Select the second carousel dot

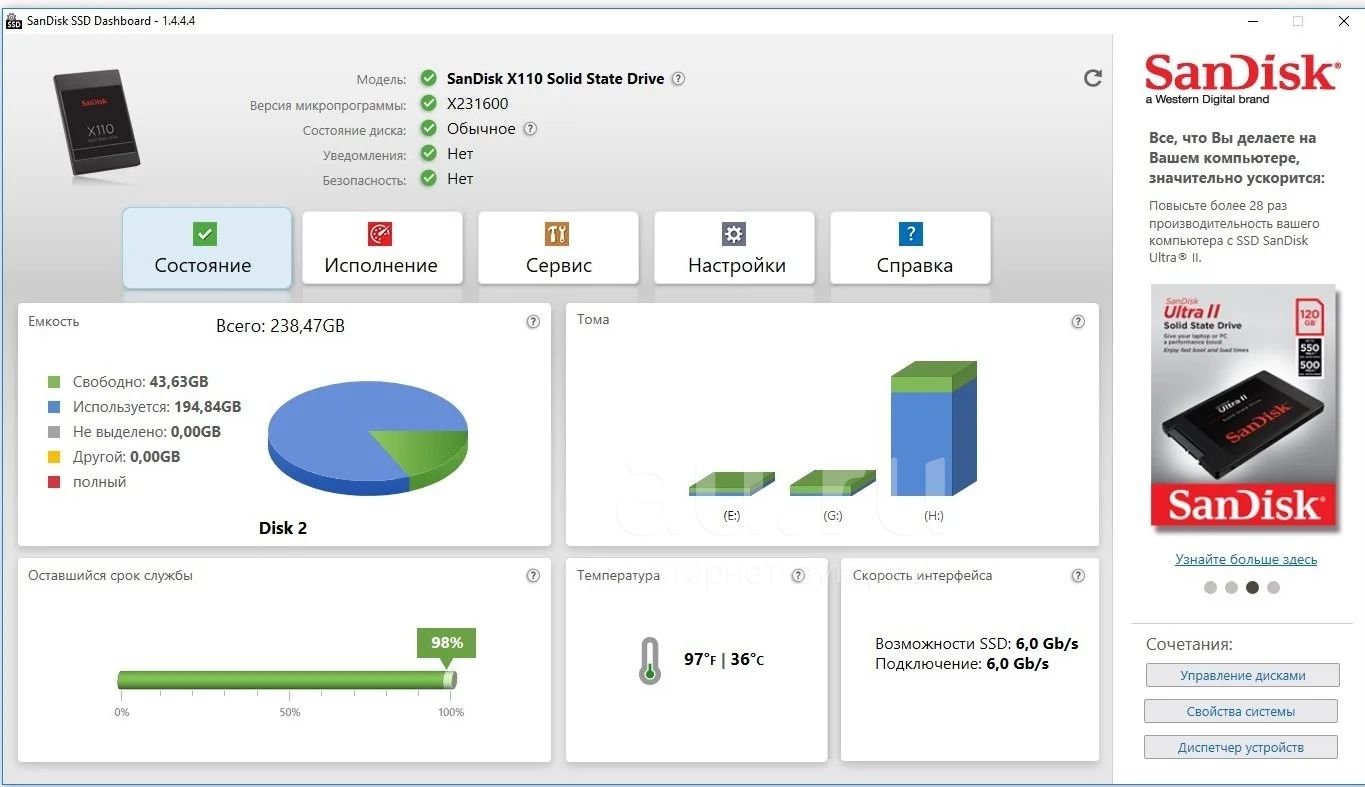1231,588
